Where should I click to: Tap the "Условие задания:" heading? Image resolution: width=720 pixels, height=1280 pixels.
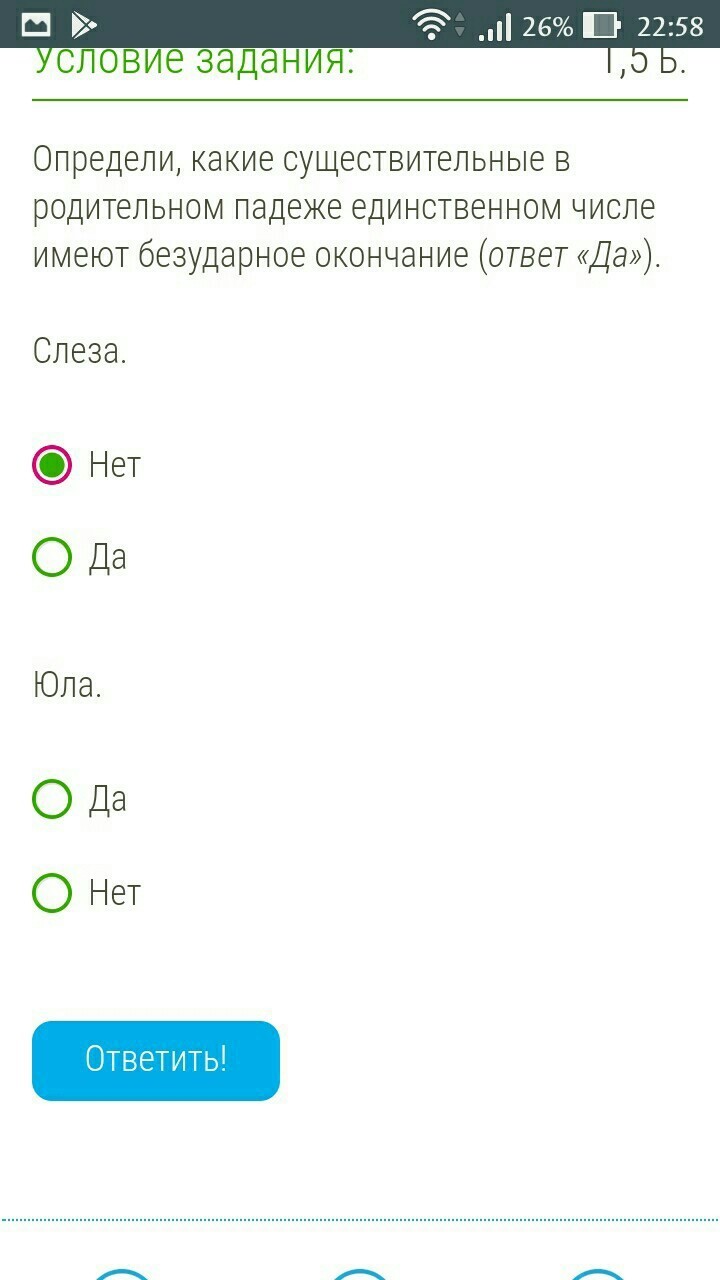coord(195,63)
